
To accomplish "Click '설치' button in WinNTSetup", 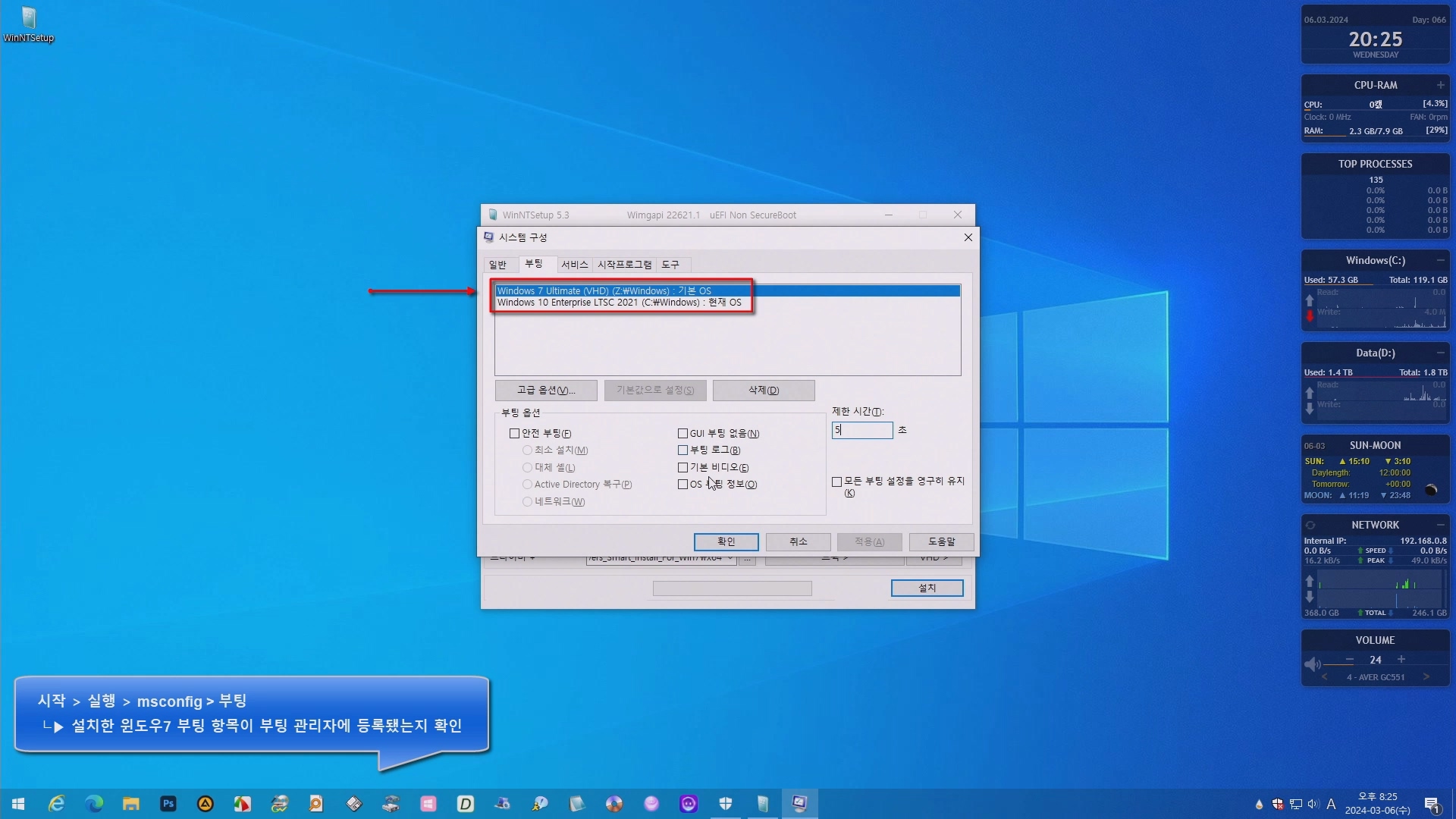I will tap(927, 588).
